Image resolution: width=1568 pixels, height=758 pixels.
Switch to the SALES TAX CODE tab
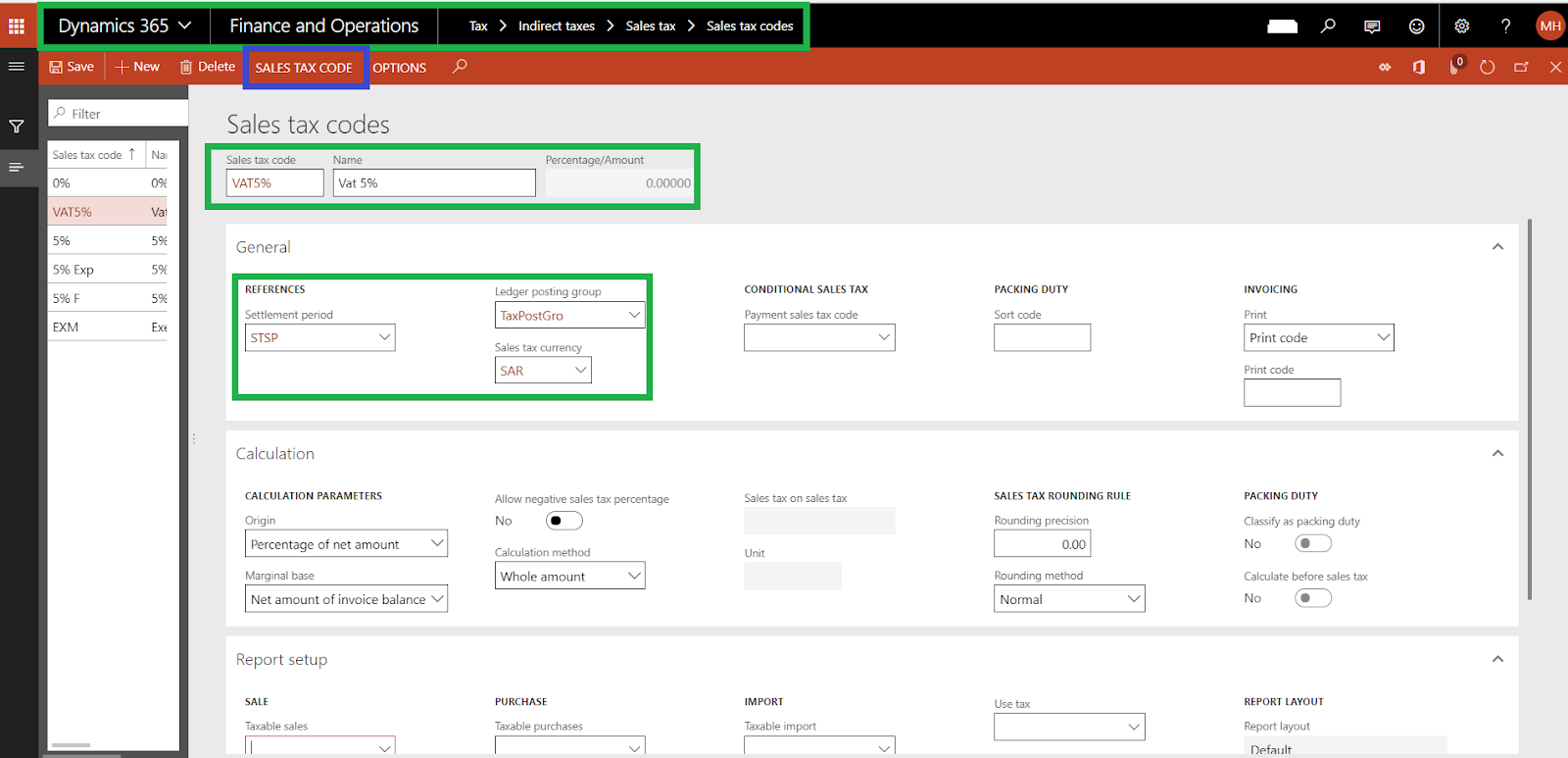coord(304,68)
